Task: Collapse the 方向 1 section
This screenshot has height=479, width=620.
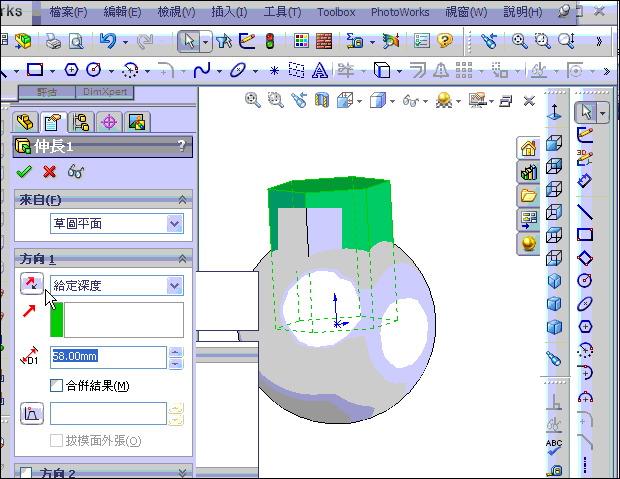Action: 182,259
